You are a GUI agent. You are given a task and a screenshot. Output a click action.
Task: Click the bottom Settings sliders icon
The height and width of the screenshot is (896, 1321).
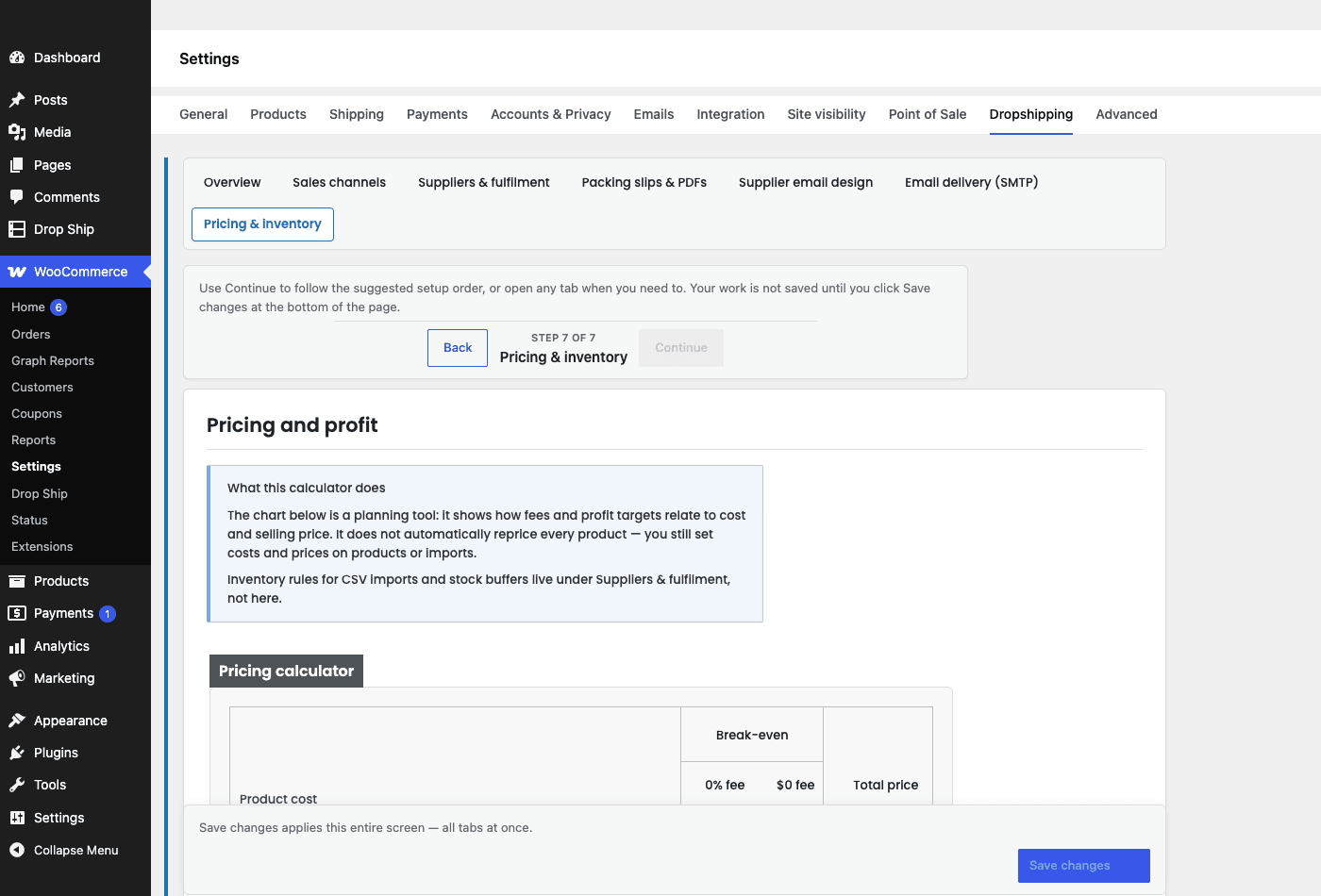coord(17,818)
